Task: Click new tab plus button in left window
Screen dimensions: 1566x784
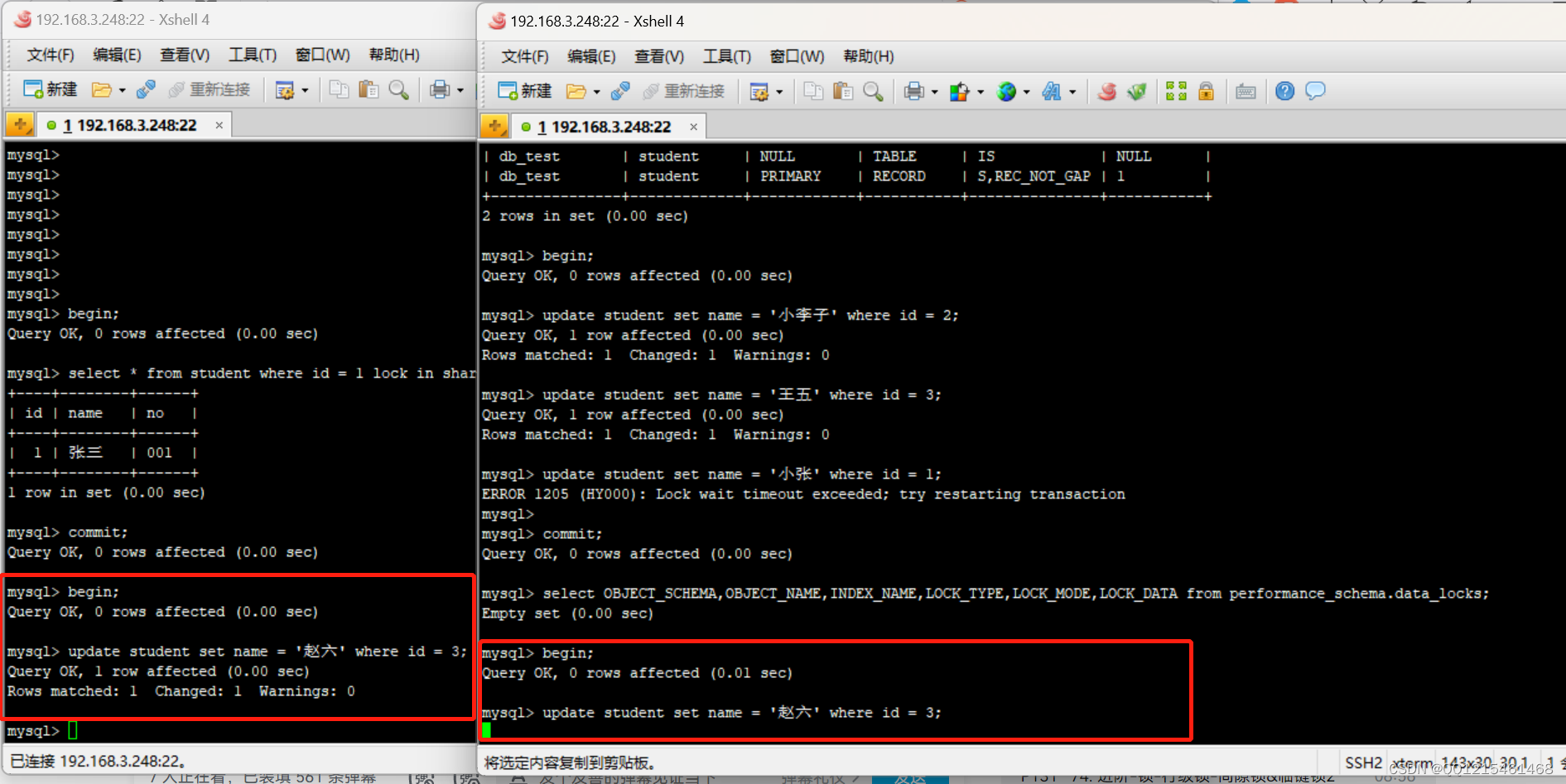Action: [x=20, y=125]
